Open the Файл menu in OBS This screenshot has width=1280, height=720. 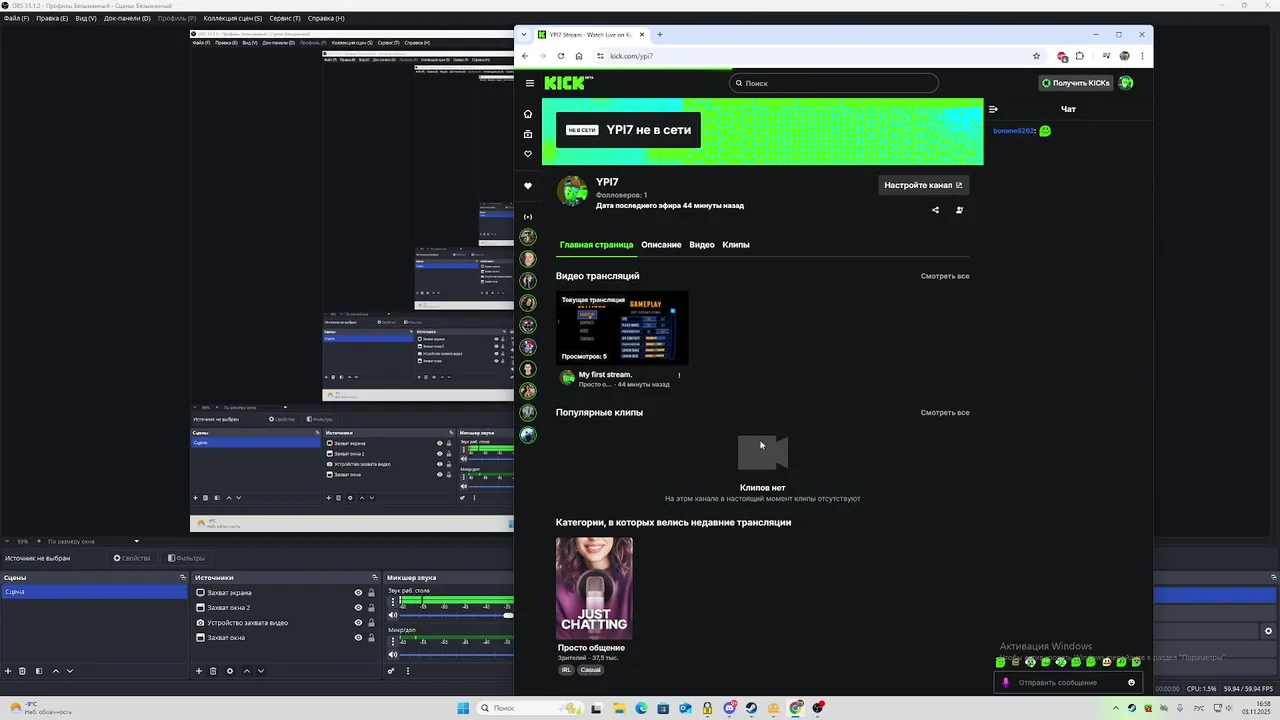16,18
